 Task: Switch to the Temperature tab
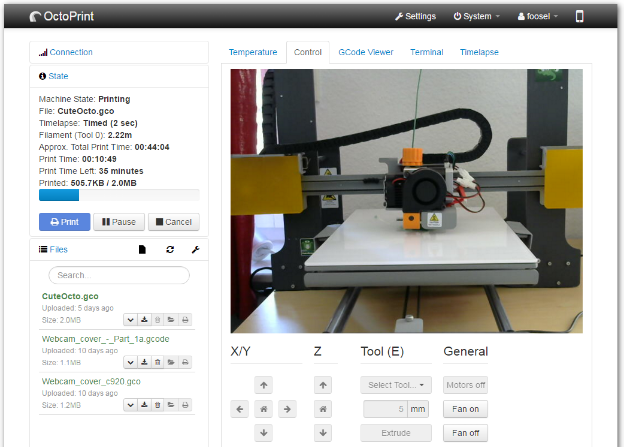pos(253,52)
